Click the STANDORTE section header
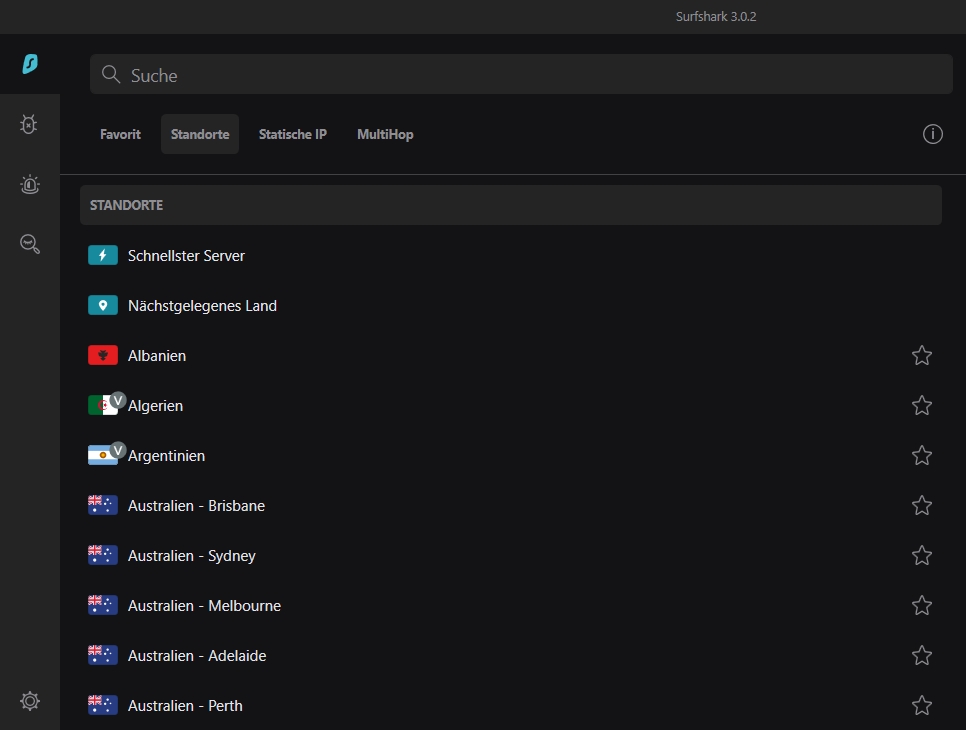The width and height of the screenshot is (966, 730). pos(511,205)
